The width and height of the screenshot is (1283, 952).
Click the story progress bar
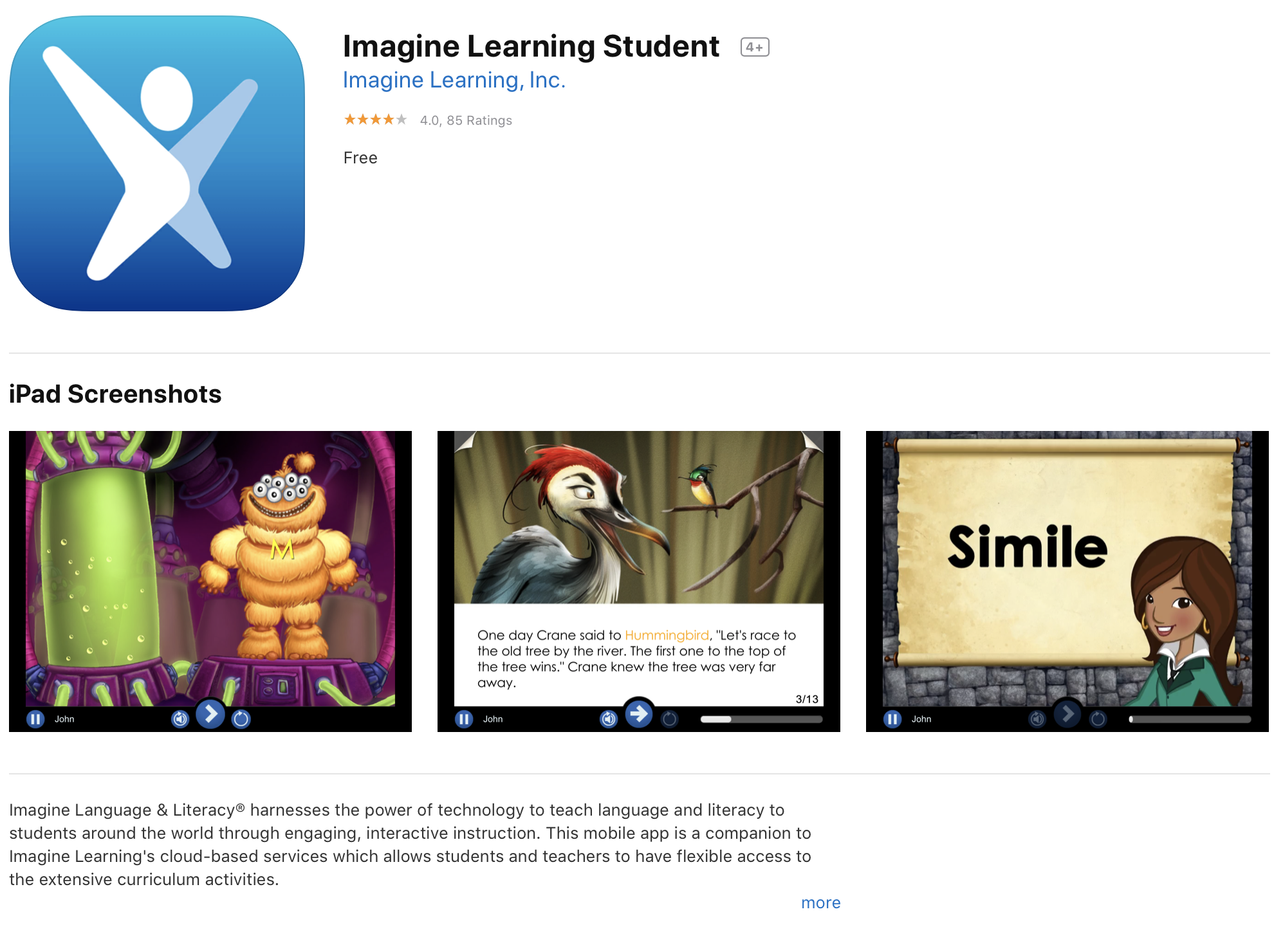(762, 719)
